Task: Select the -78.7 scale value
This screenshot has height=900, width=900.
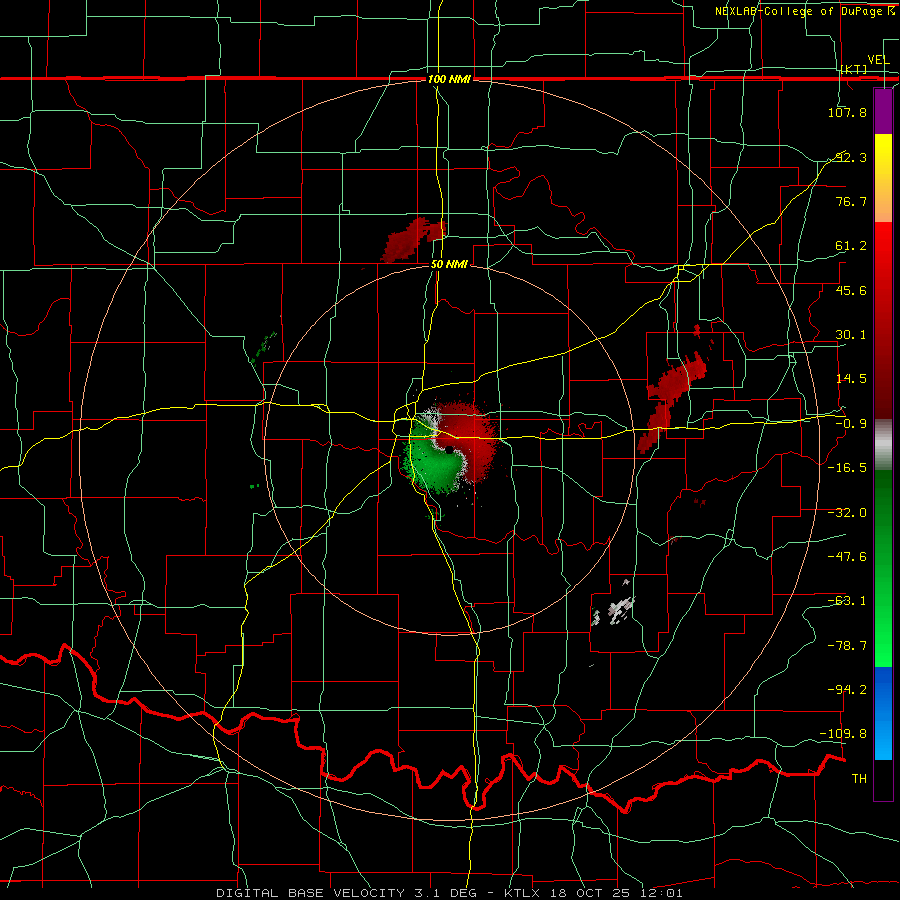Action: pos(847,646)
